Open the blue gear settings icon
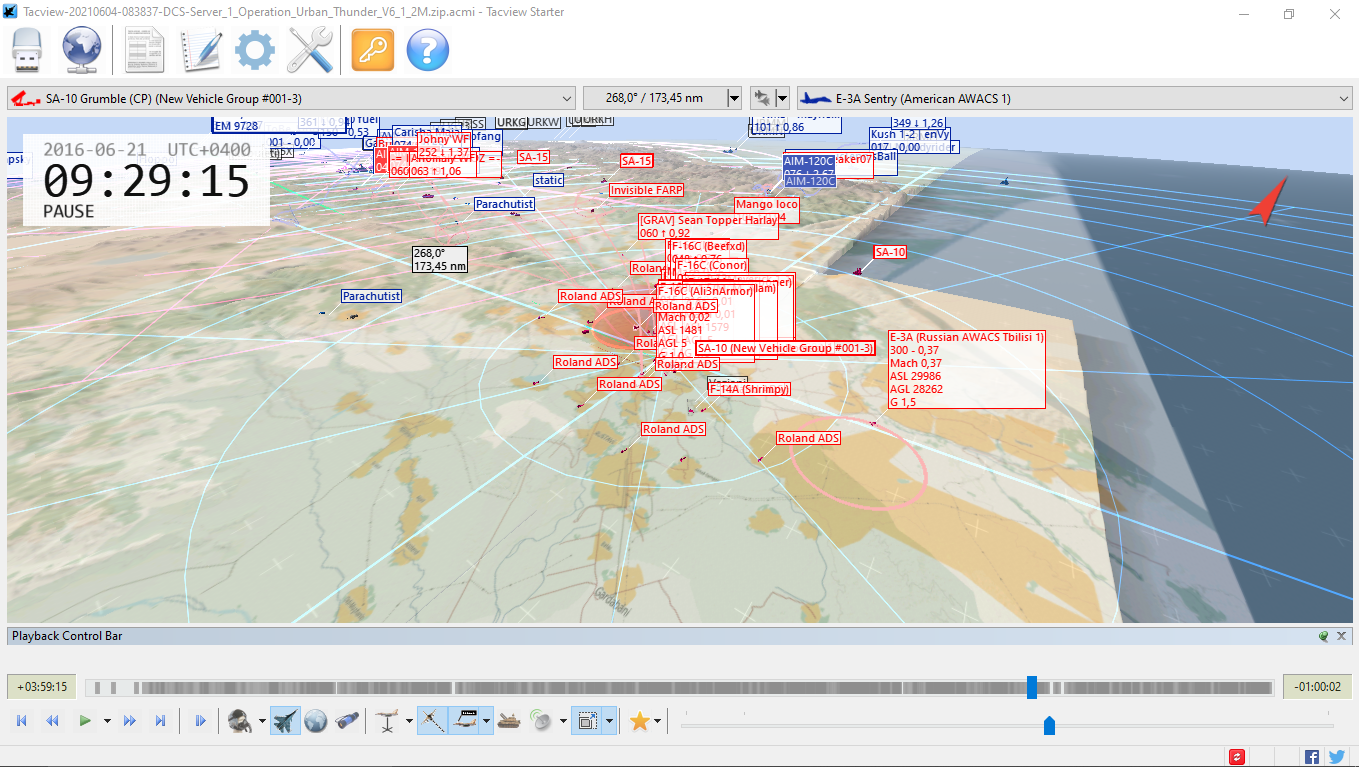Image resolution: width=1359 pixels, height=767 pixels. point(255,50)
